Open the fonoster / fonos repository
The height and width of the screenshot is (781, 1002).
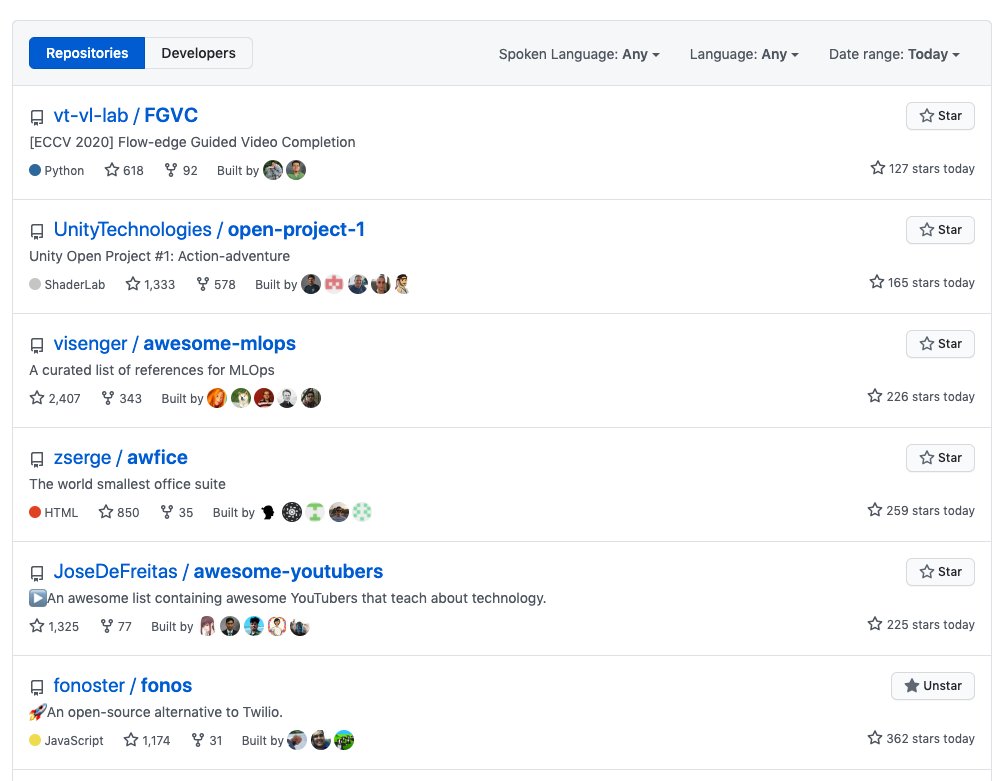click(123, 685)
